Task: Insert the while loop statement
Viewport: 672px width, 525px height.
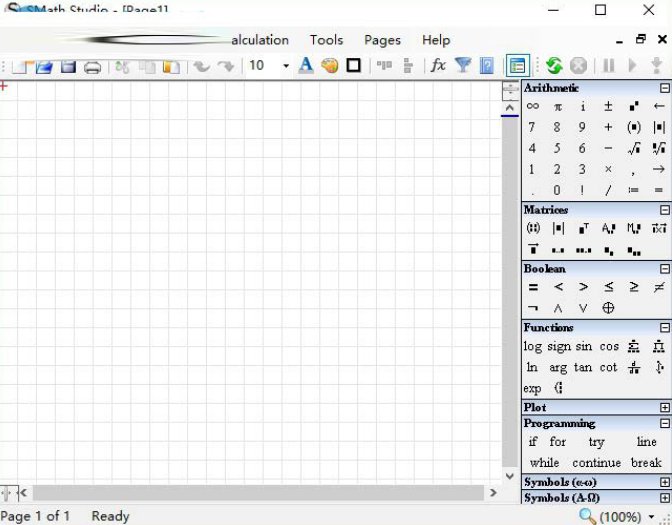Action: (544, 463)
